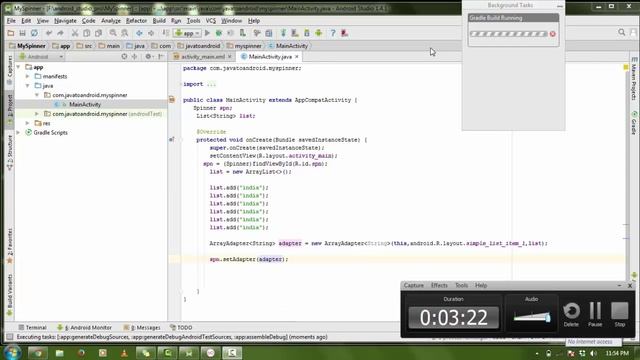The image size is (640, 360).
Task: Click the MySpinner breadcrumb
Action: coord(28,46)
